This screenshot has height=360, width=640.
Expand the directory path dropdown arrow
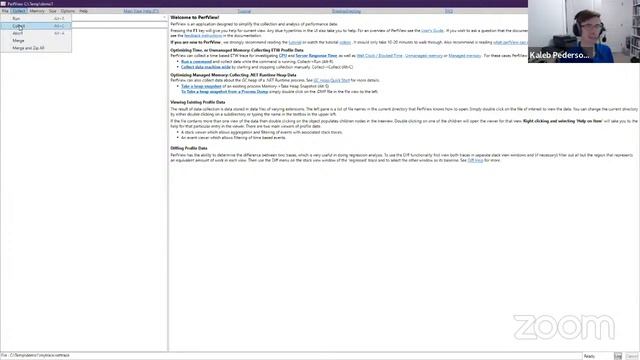click(164, 18)
